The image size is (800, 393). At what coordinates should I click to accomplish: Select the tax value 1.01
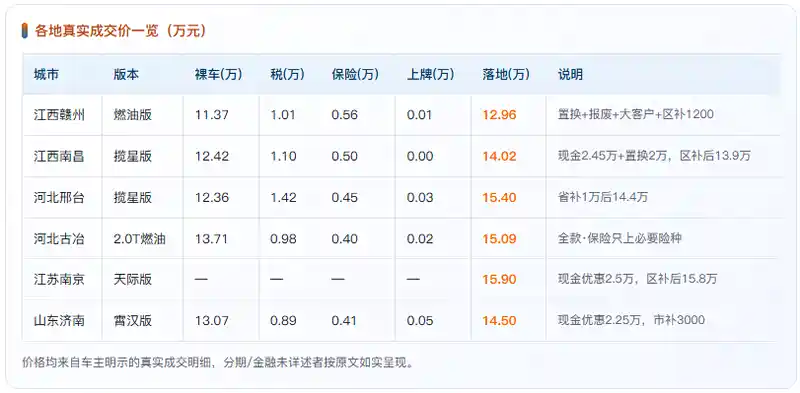[x=283, y=115]
